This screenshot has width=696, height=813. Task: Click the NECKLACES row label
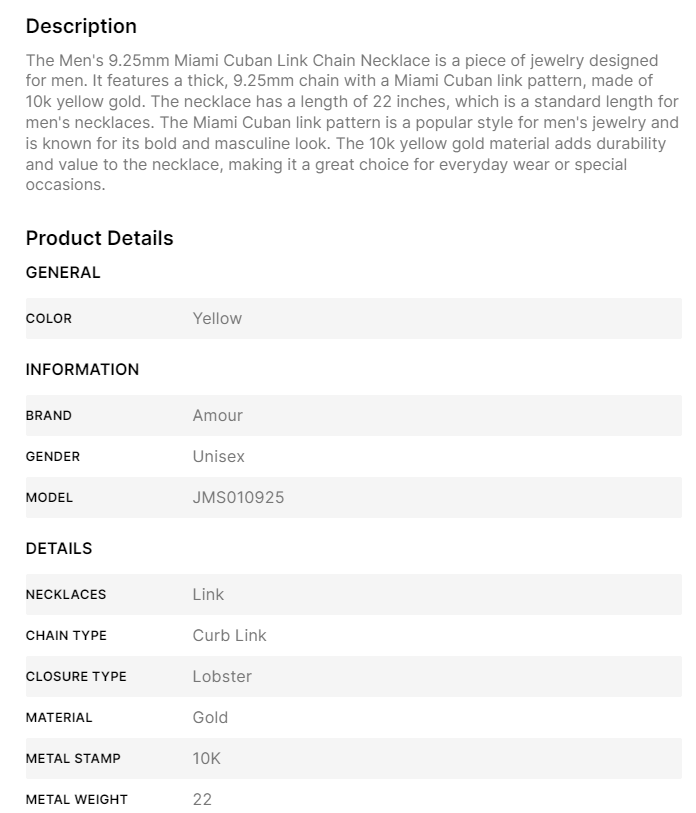(x=66, y=595)
